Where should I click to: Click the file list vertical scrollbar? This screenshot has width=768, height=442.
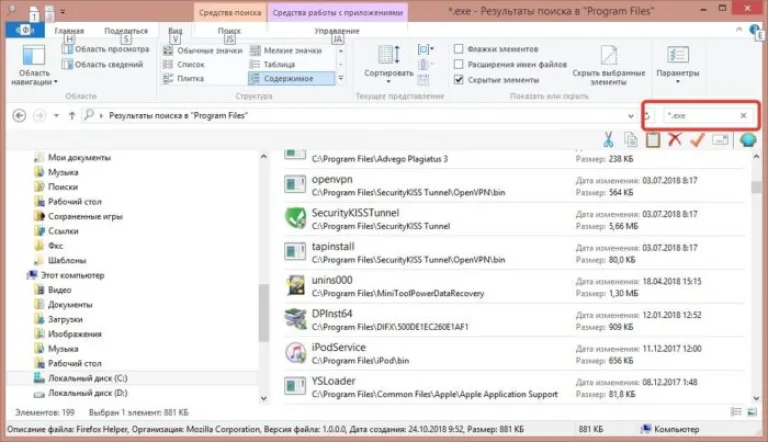pyautogui.click(x=756, y=277)
